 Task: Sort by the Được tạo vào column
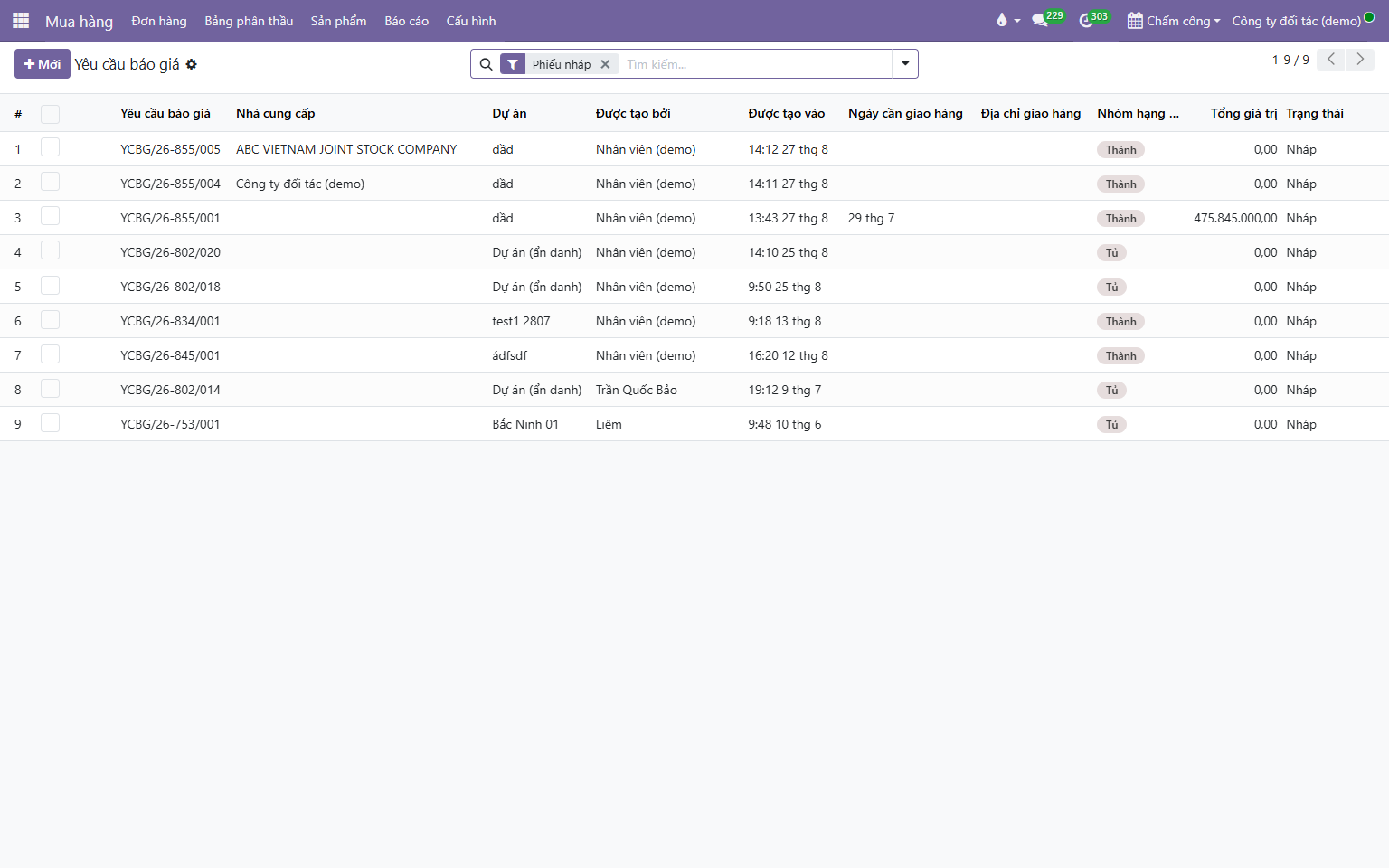coord(787,113)
